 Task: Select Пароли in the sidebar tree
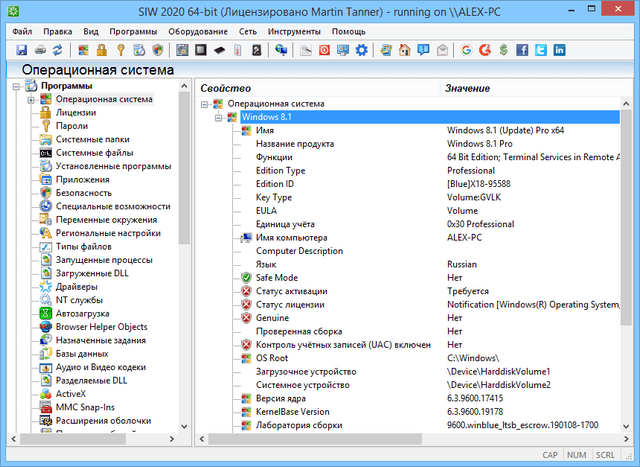click(x=72, y=126)
